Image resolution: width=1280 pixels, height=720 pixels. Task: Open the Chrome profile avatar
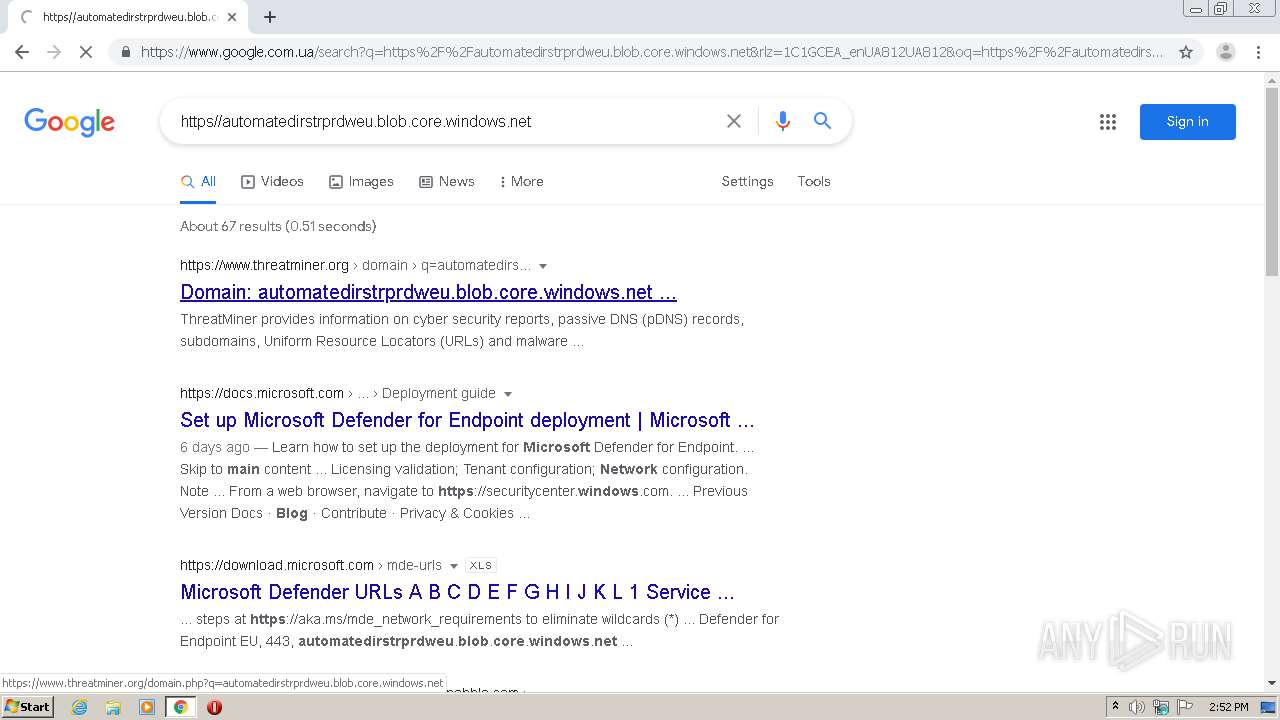(1225, 52)
